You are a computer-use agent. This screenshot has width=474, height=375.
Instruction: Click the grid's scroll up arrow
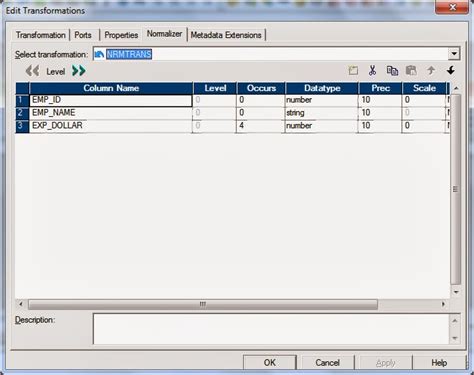[455, 88]
